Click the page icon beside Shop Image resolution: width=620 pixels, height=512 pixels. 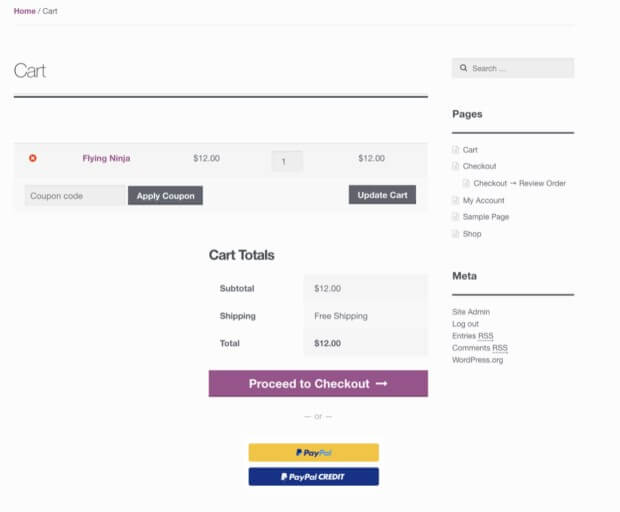tap(456, 234)
